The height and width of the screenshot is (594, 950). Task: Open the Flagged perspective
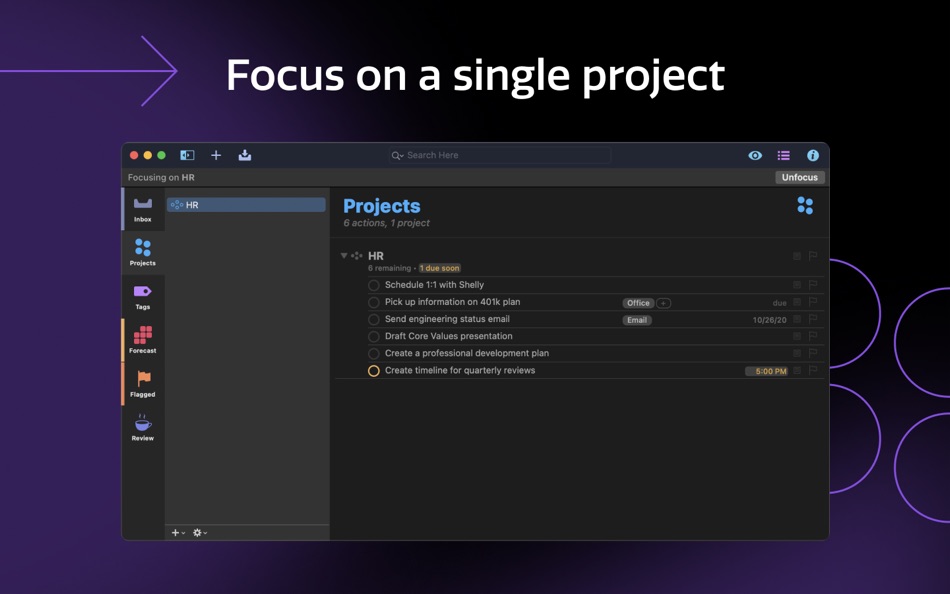point(143,384)
